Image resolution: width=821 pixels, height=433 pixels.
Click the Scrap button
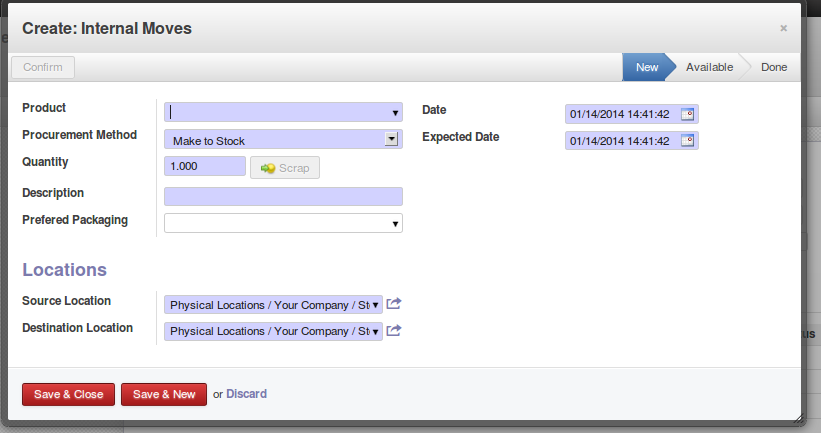tap(285, 168)
